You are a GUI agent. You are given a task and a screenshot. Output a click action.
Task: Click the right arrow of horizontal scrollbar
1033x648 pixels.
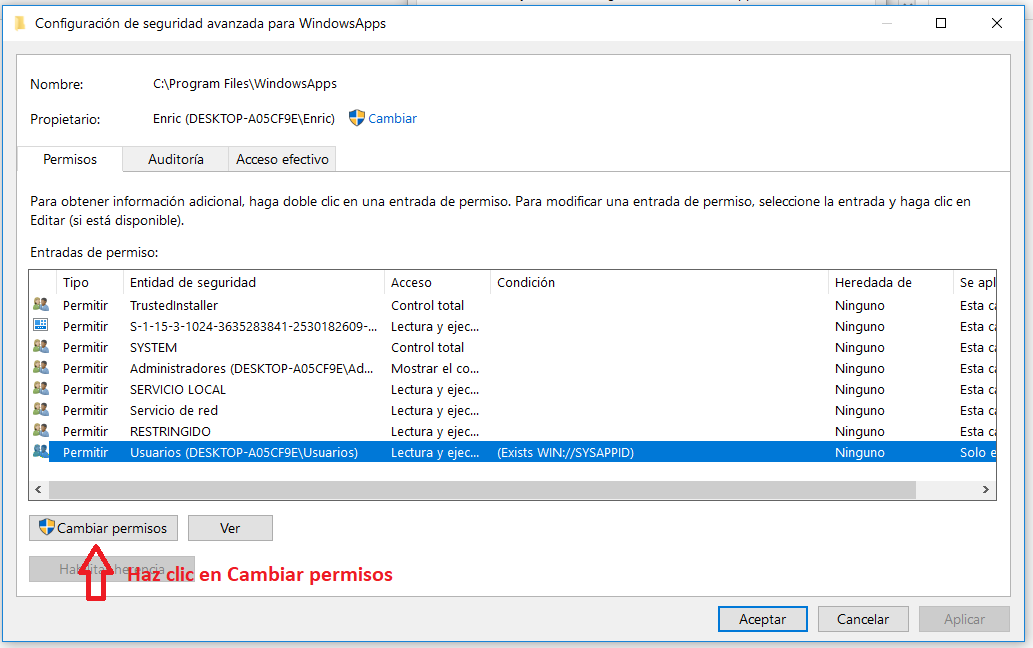[x=986, y=489]
